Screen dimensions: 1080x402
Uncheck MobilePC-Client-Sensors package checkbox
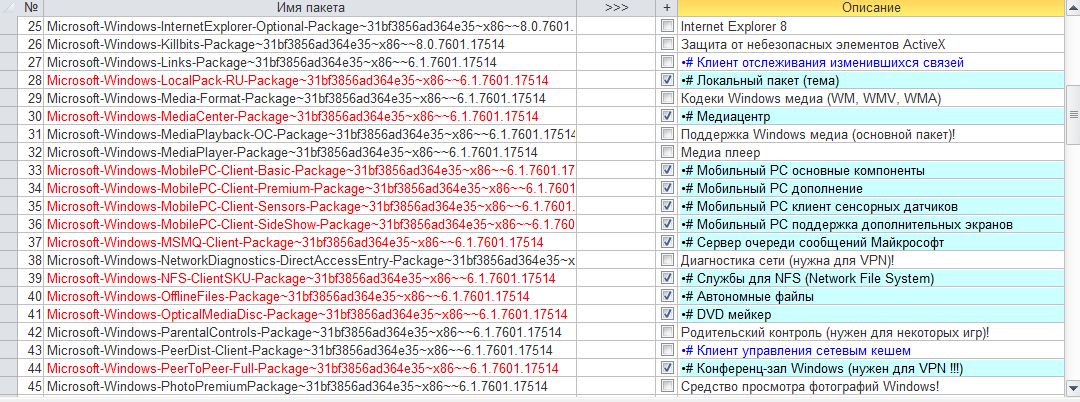666,206
